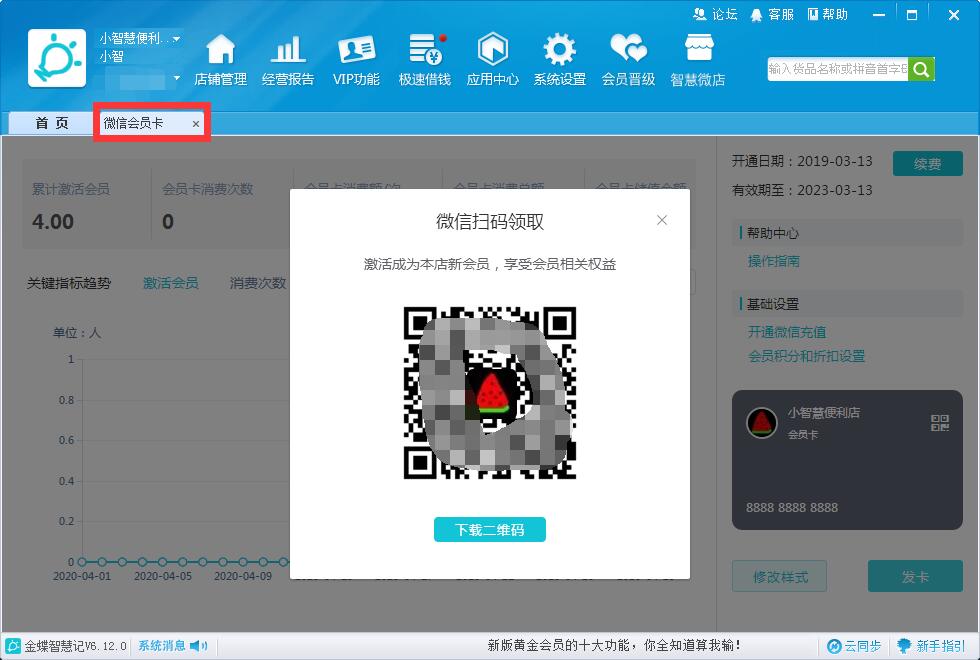
Task: Click the 帮助中心 section heading
Action: click(772, 233)
